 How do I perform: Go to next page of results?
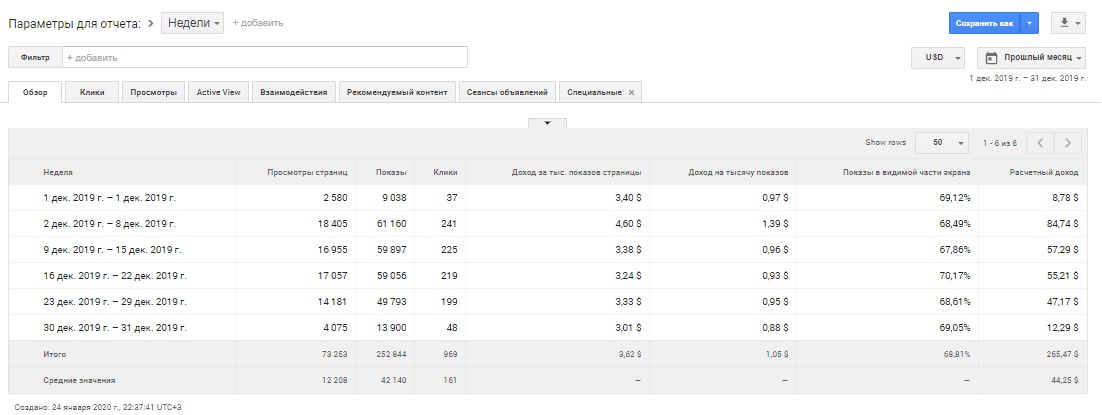(1069, 142)
